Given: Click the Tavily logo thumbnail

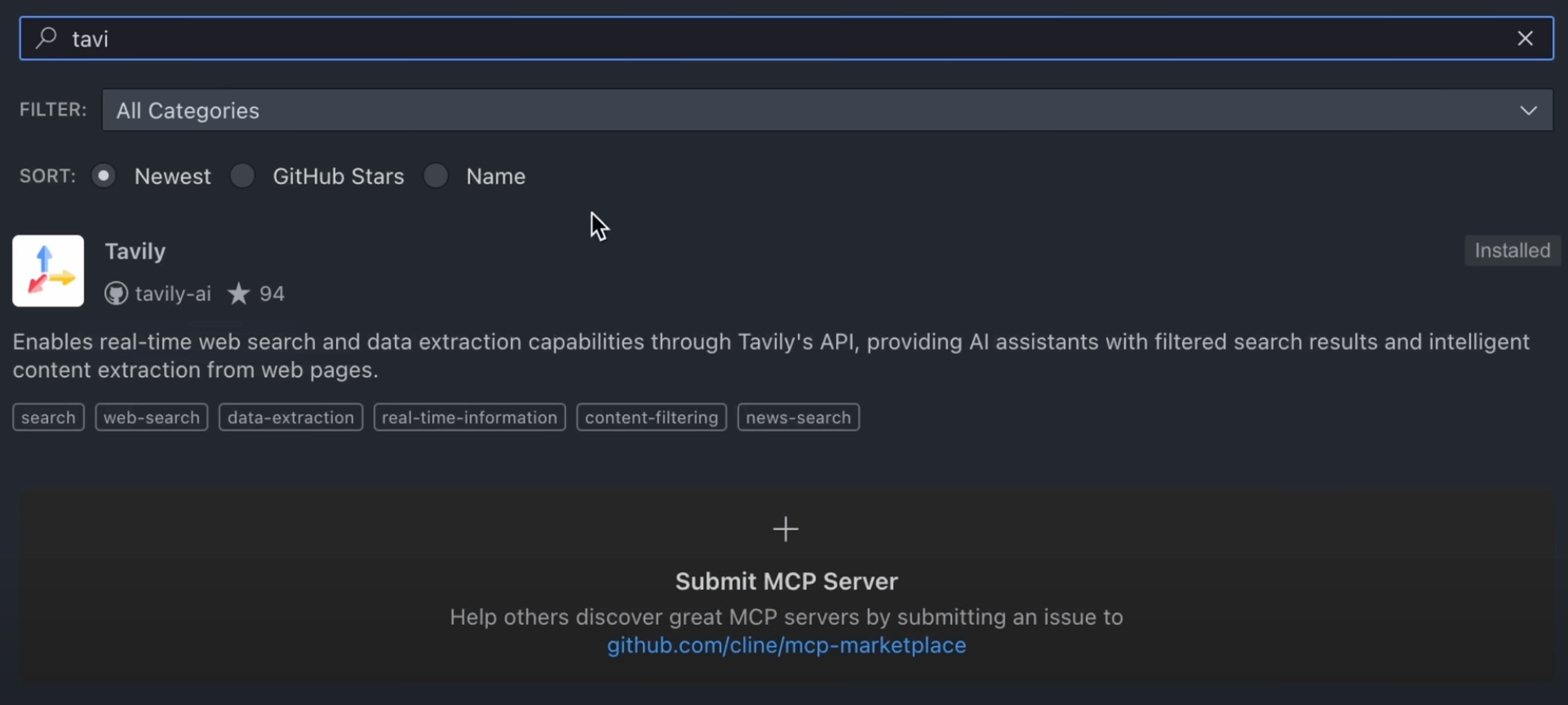Looking at the screenshot, I should click(48, 271).
